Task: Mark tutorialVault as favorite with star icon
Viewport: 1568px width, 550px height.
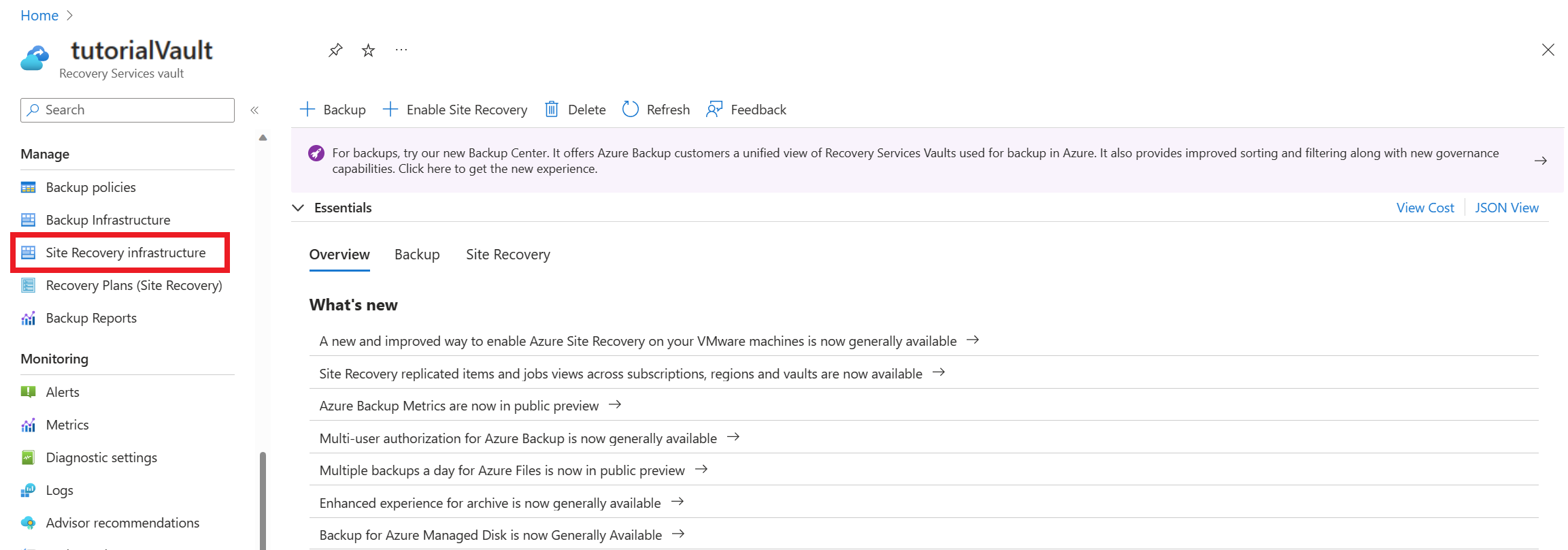Action: click(368, 50)
